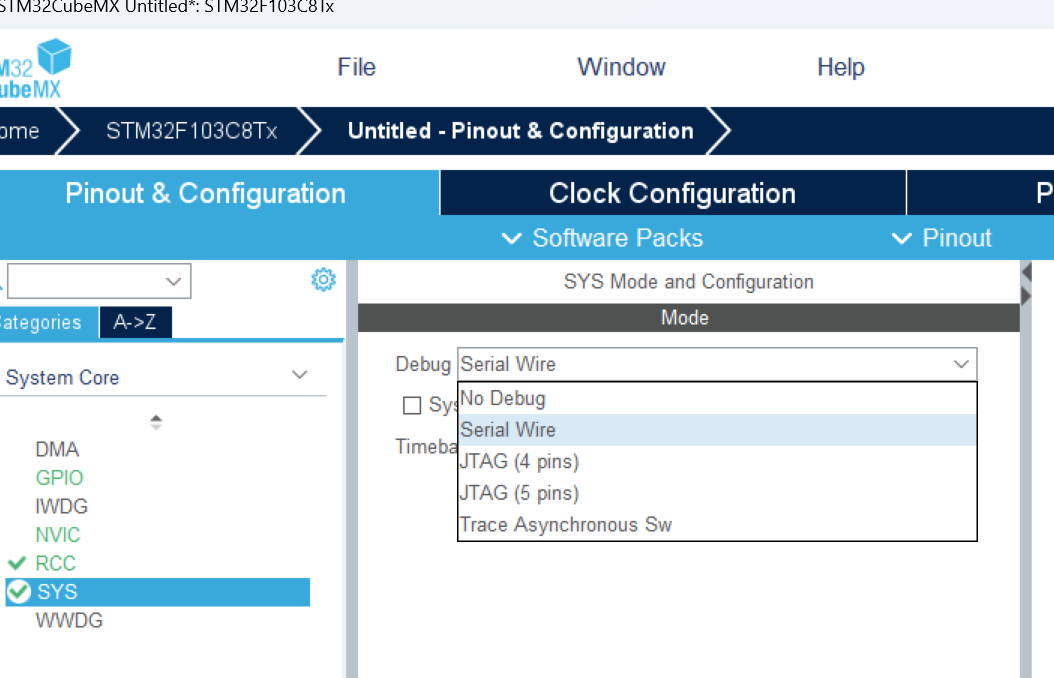Select JTAG (4 pins) option
The image size is (1054, 678).
click(717, 462)
